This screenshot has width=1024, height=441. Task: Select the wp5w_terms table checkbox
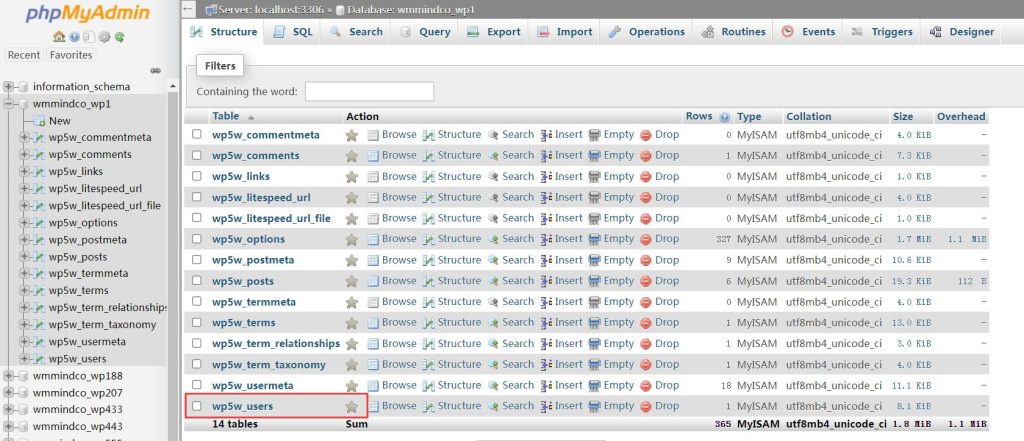[x=197, y=322]
